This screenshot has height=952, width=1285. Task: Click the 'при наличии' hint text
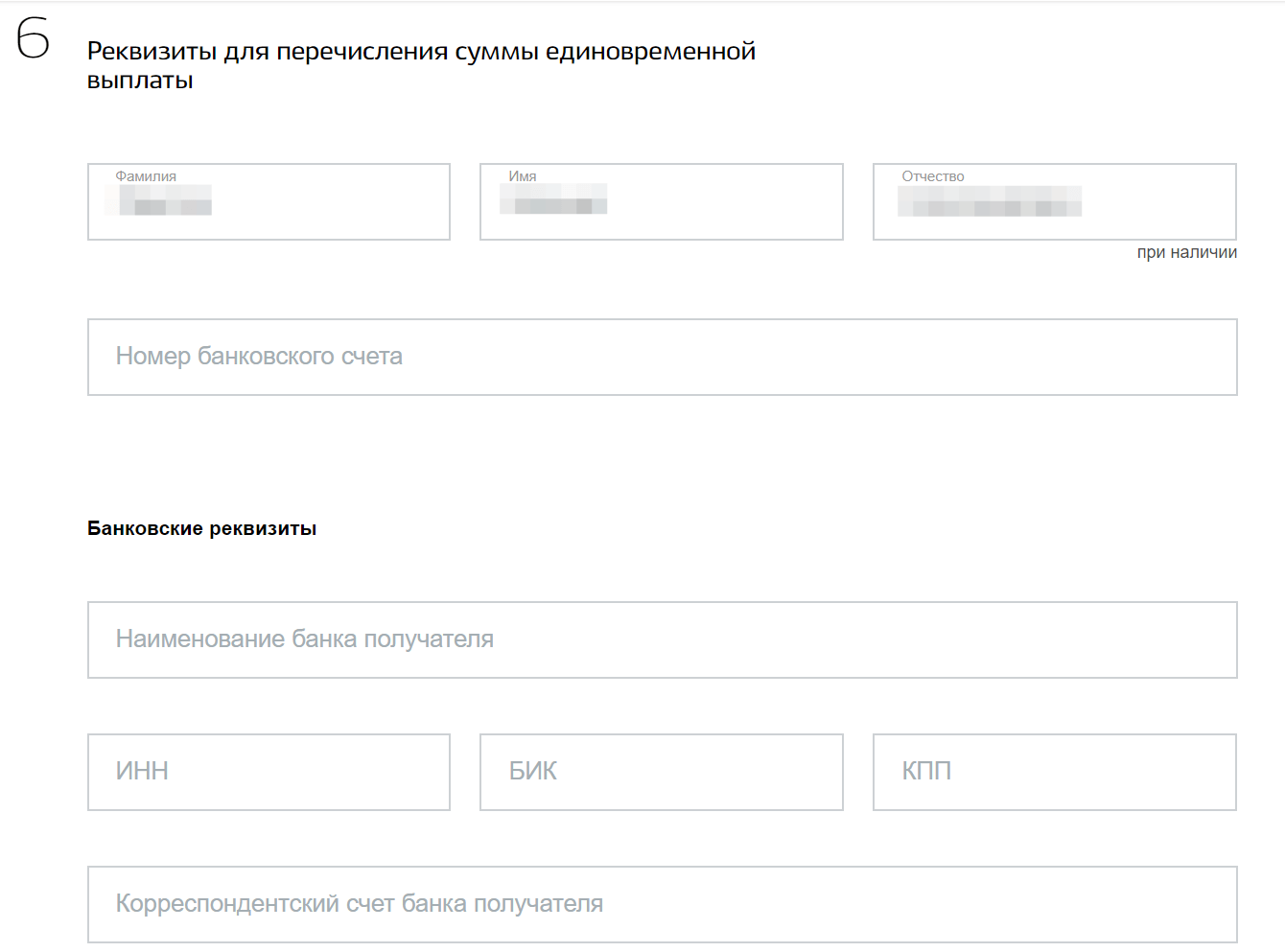[1187, 252]
